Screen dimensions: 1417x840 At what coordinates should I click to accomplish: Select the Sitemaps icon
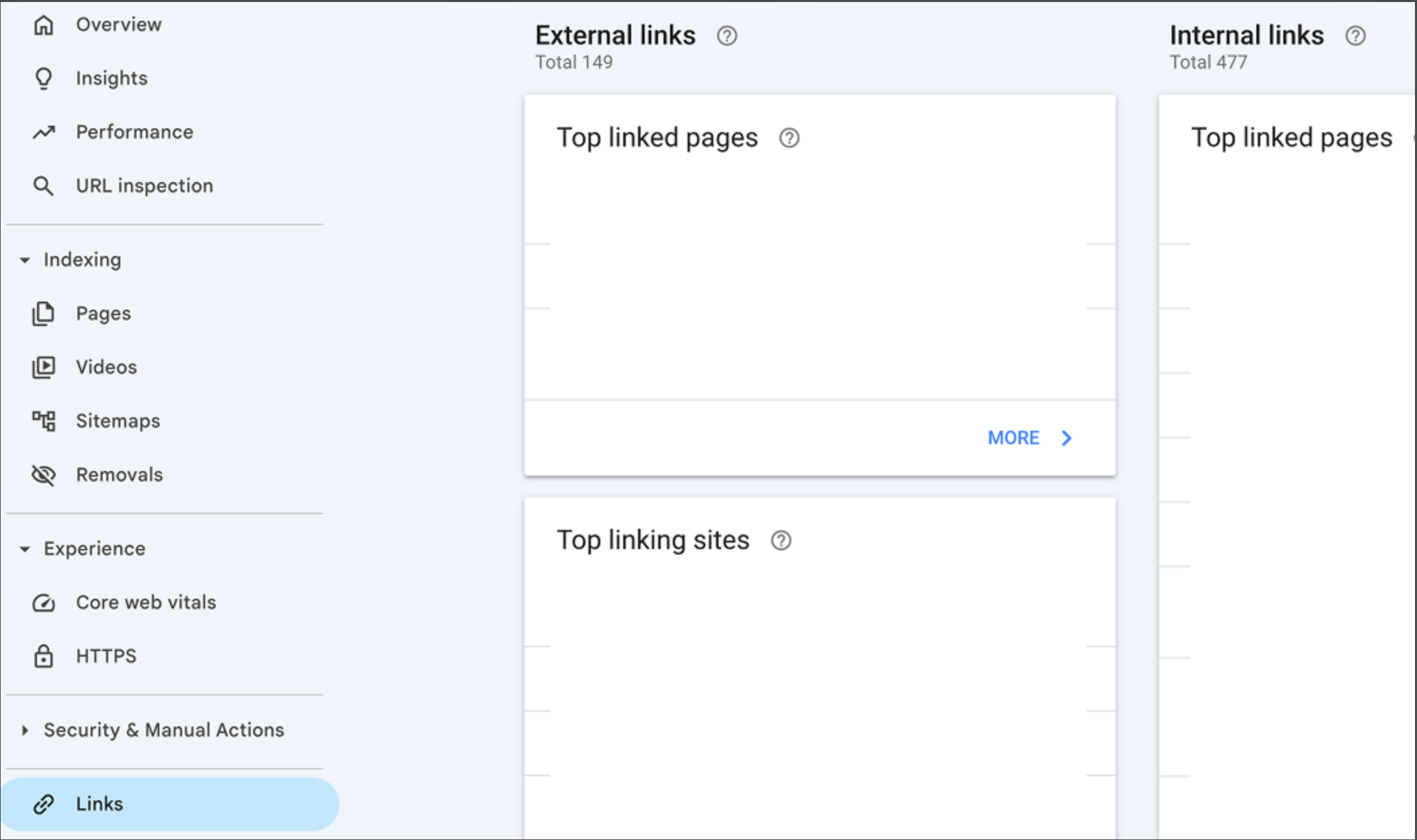(x=44, y=421)
